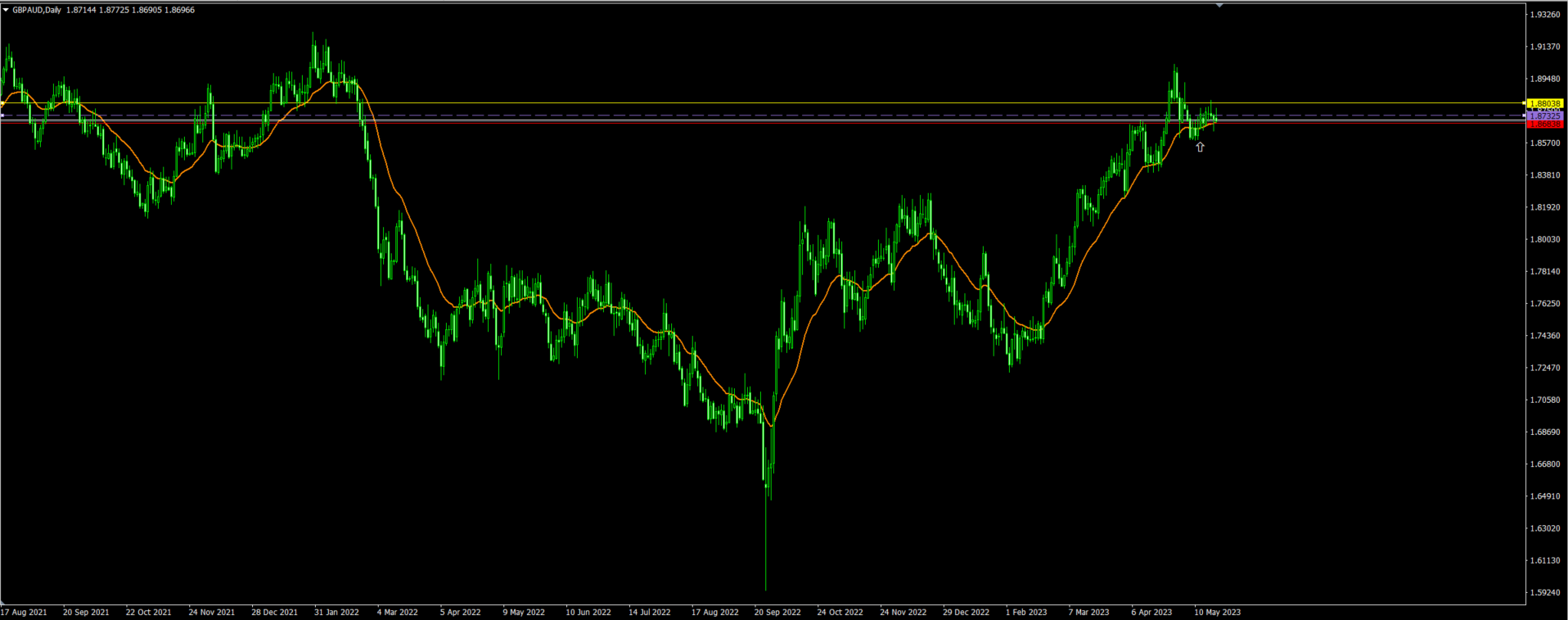Screen dimensions: 1568x620
Task: Click the 1.93260 price scale value
Action: pos(1545,15)
